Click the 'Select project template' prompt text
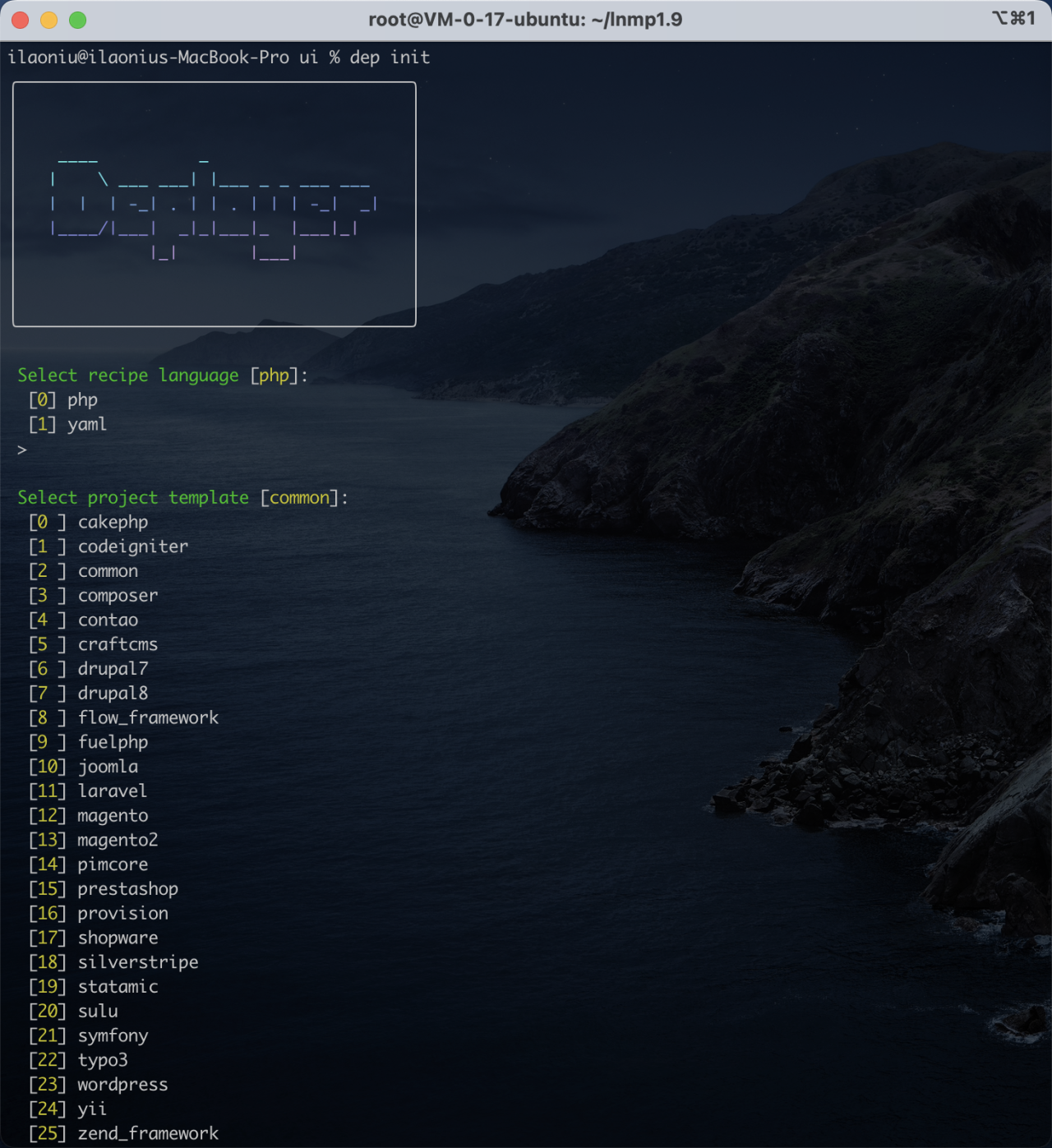Screen dimensions: 1052x1148 coord(133,498)
